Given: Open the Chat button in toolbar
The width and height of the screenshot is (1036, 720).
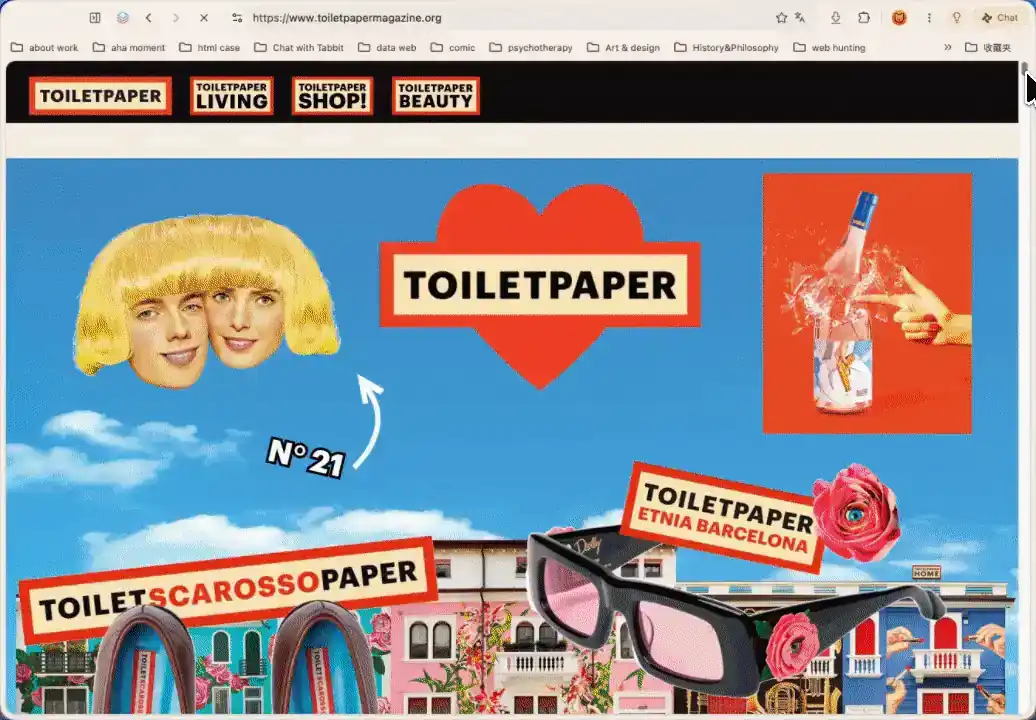Looking at the screenshot, I should click(999, 18).
